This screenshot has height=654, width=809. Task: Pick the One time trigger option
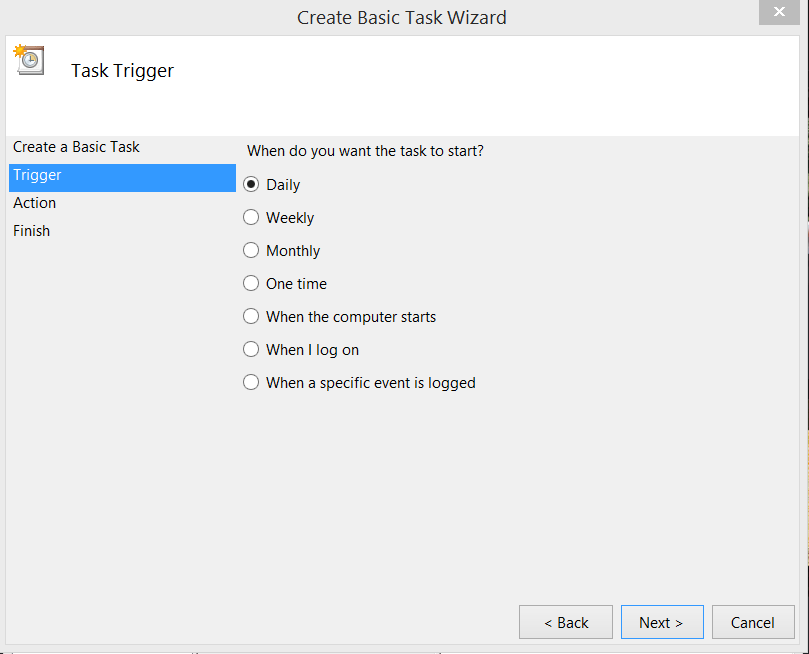pos(251,284)
